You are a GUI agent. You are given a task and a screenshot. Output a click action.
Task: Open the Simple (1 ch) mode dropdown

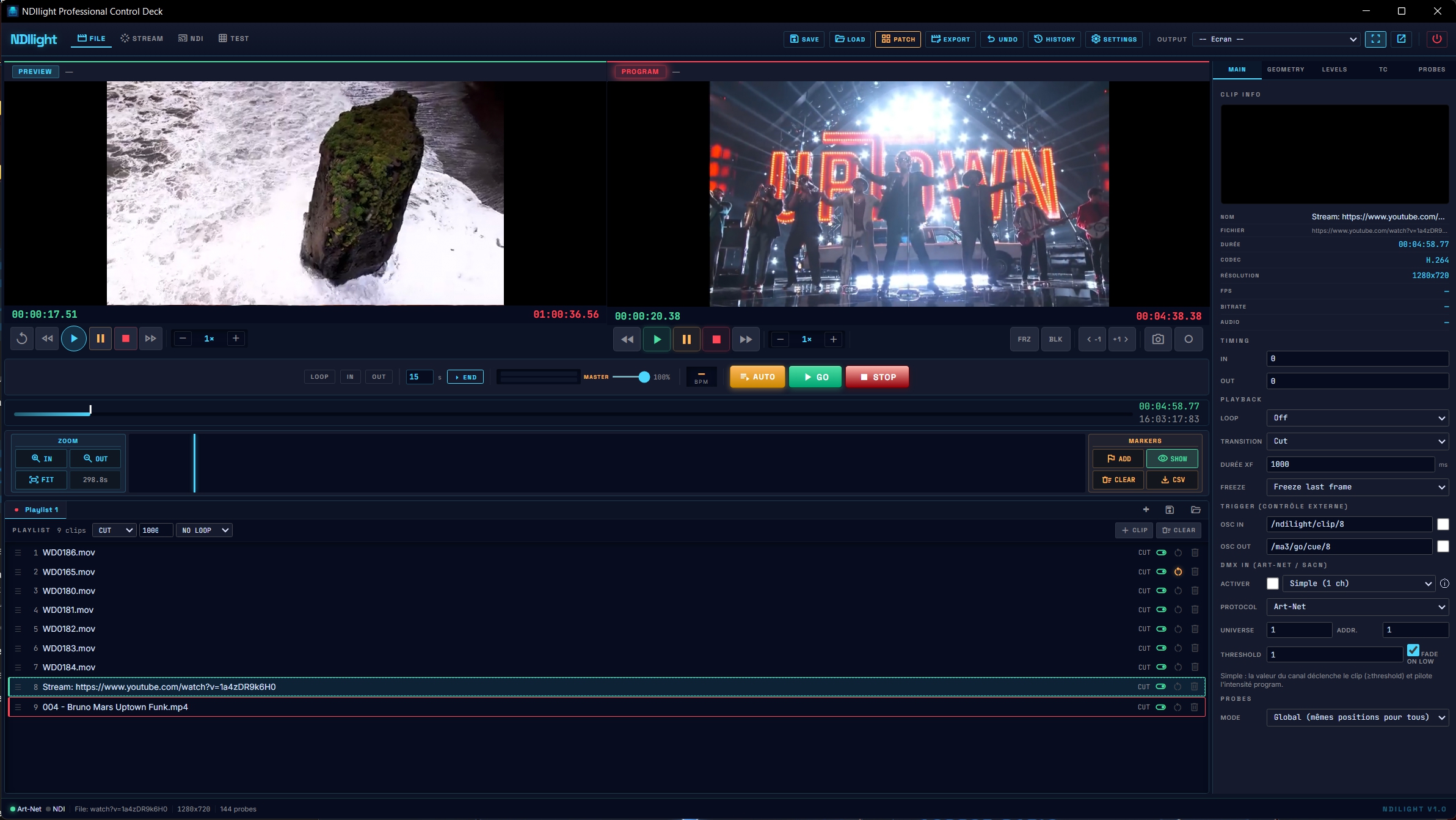click(1359, 584)
